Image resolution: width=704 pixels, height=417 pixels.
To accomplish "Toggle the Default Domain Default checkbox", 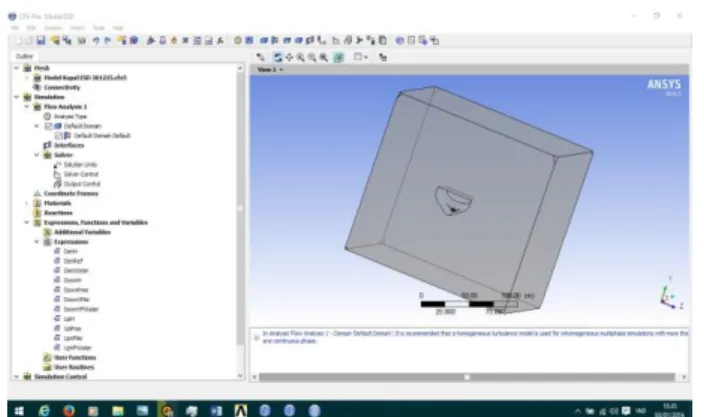I will (x=58, y=136).
